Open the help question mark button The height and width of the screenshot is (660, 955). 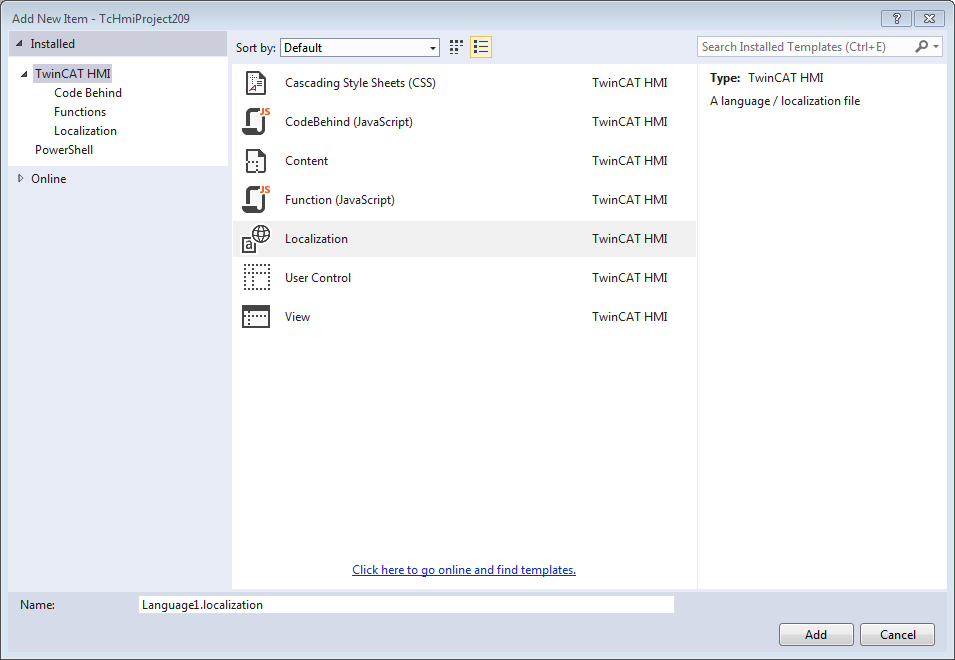[897, 18]
